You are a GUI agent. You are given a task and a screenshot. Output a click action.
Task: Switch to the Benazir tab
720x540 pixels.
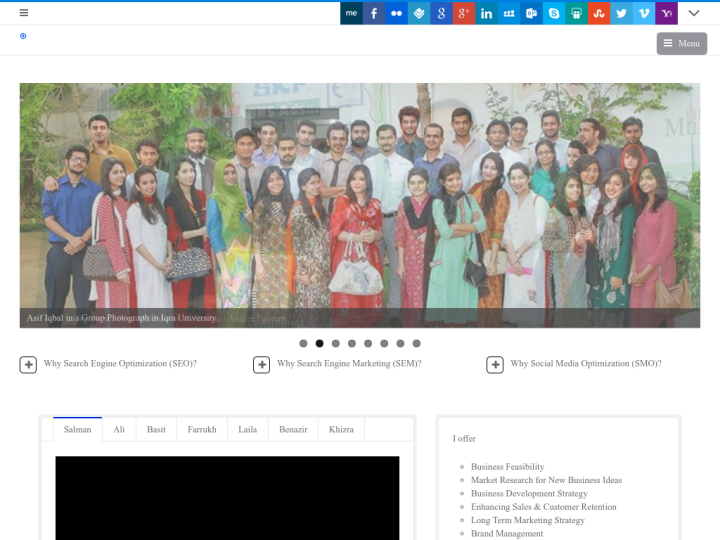pos(293,430)
